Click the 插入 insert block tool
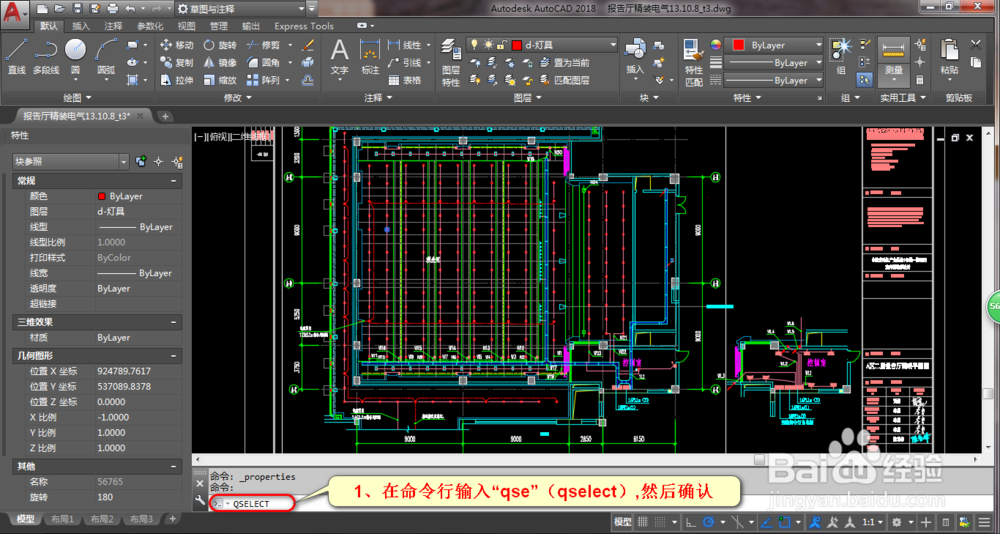 (x=635, y=57)
